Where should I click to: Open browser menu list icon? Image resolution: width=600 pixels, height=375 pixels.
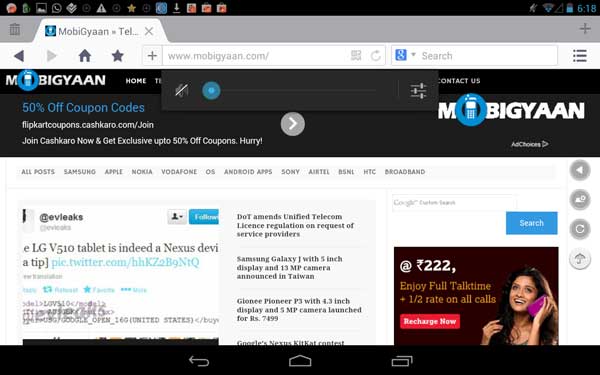coord(580,56)
